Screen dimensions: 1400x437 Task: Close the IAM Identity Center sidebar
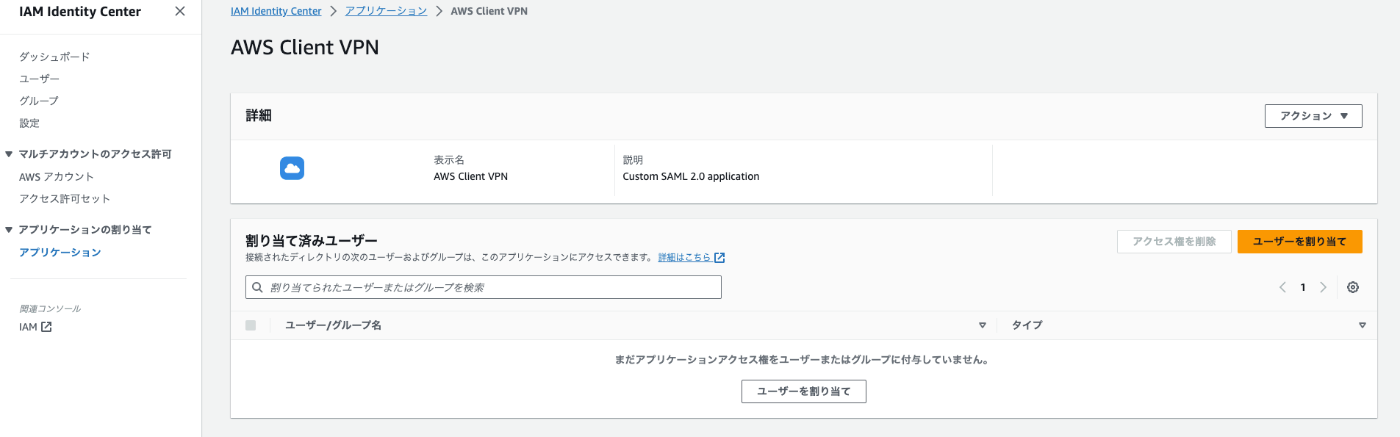180,11
